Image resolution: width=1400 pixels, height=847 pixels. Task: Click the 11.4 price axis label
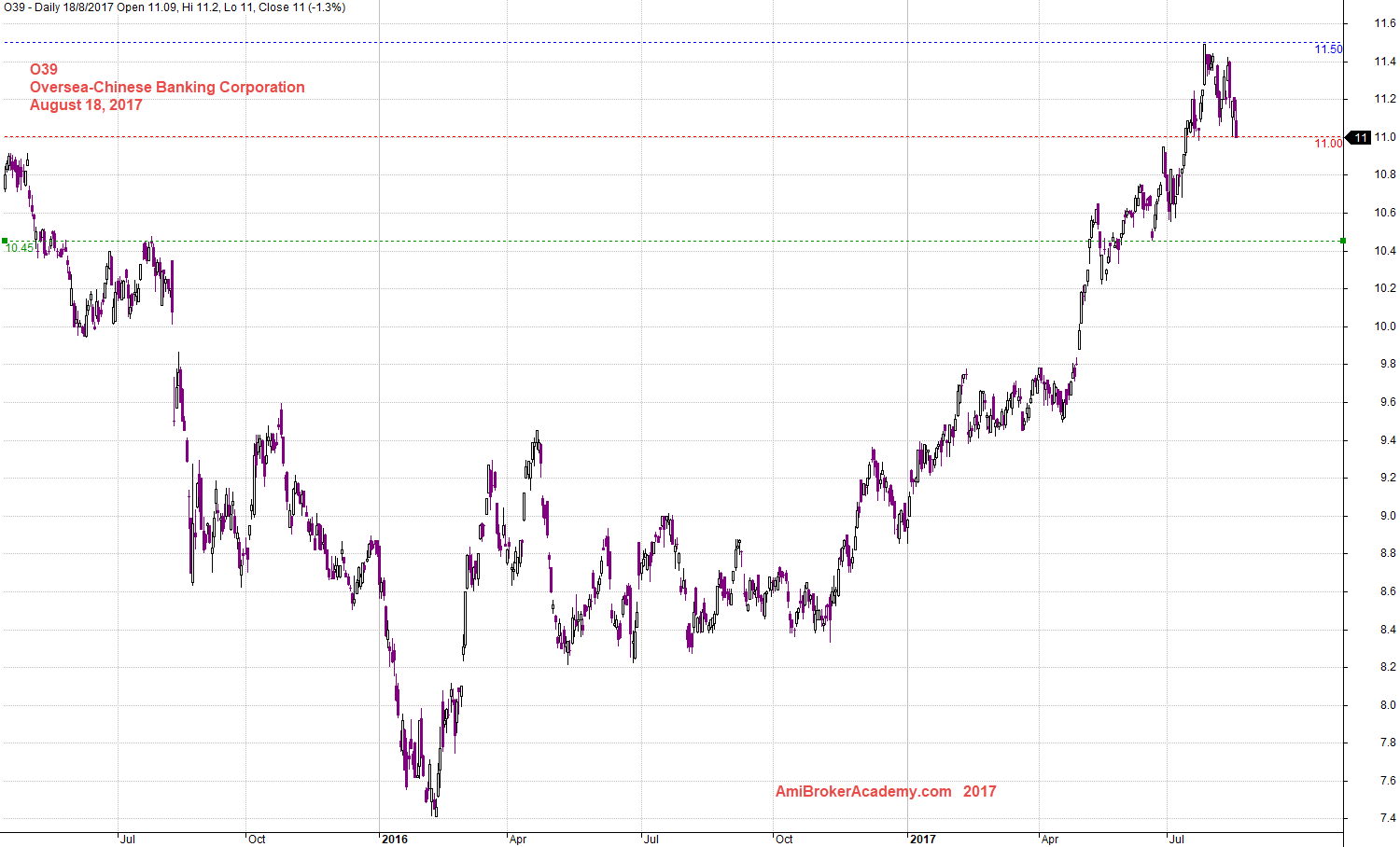[1384, 62]
